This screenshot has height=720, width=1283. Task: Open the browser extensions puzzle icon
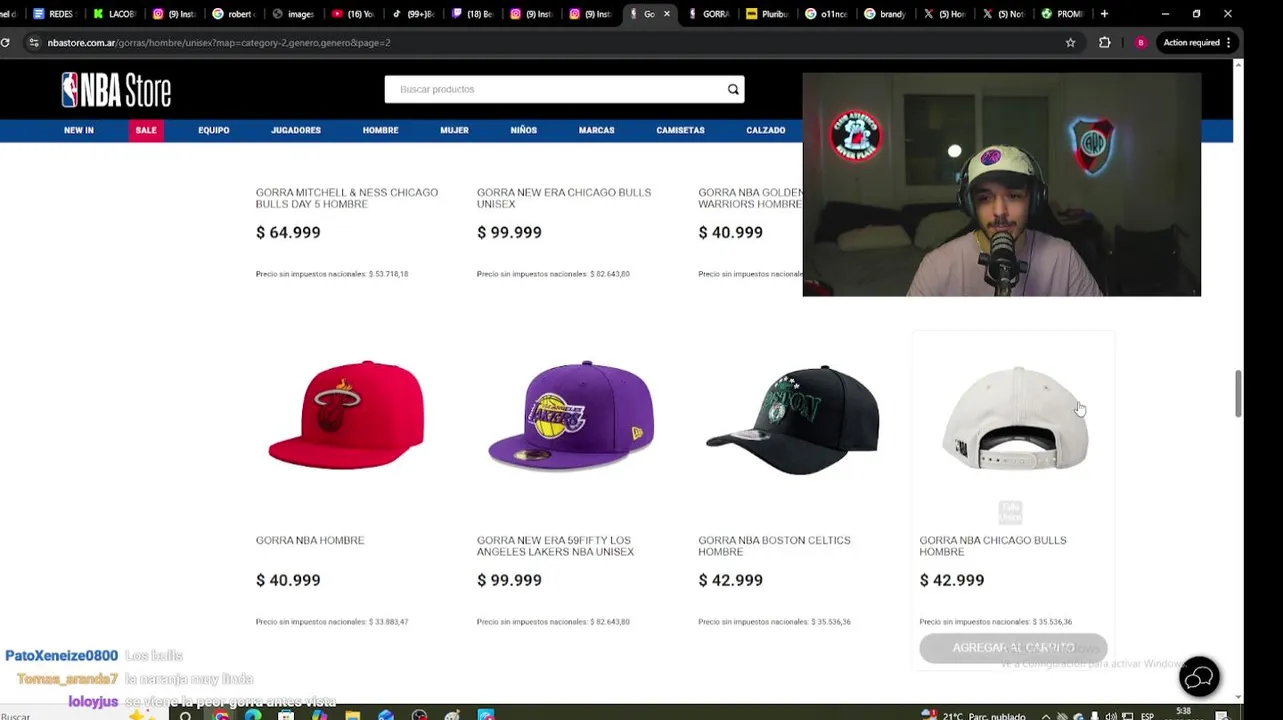point(1104,42)
